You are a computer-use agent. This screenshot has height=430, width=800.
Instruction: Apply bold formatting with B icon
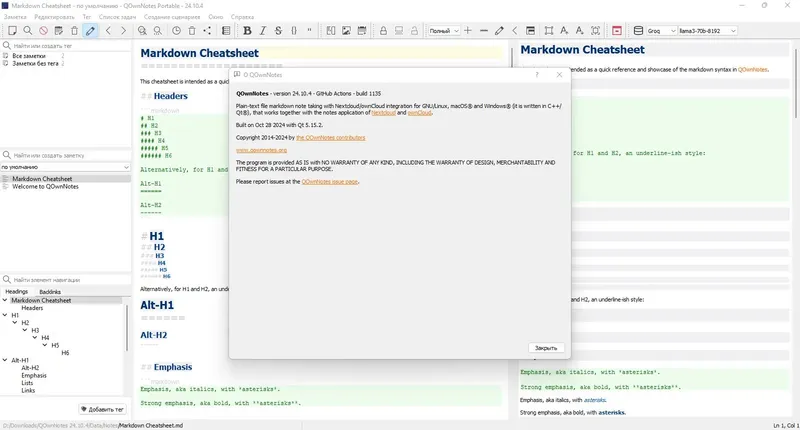coord(247,31)
